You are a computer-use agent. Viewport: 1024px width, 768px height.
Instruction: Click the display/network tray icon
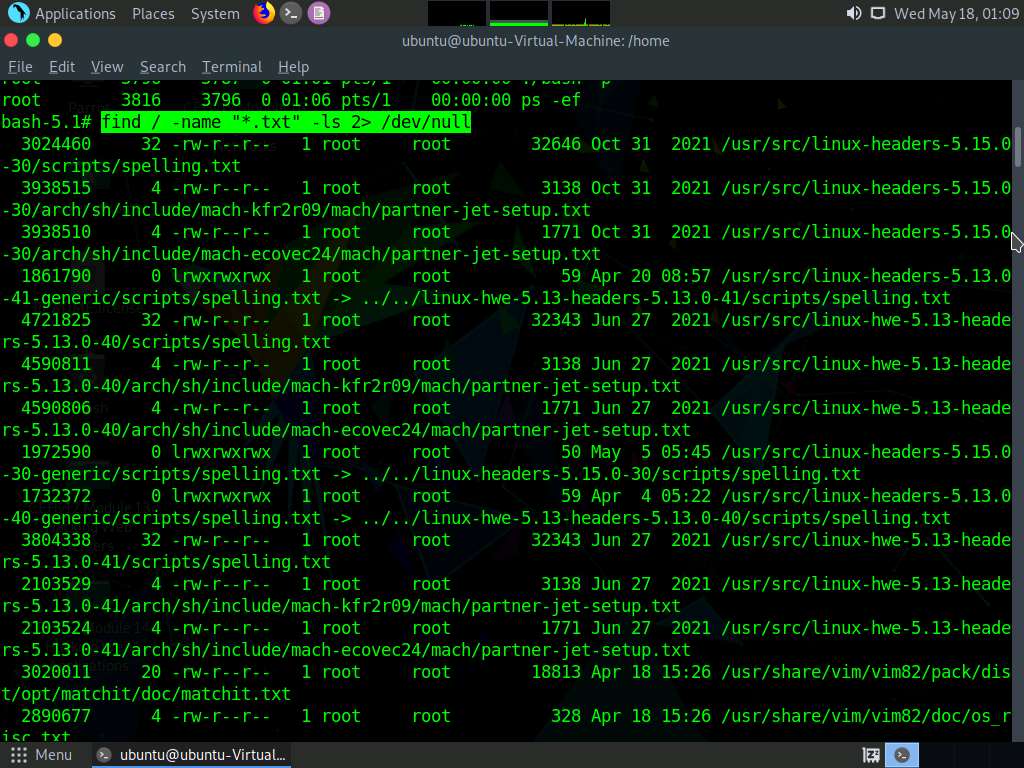(x=877, y=13)
